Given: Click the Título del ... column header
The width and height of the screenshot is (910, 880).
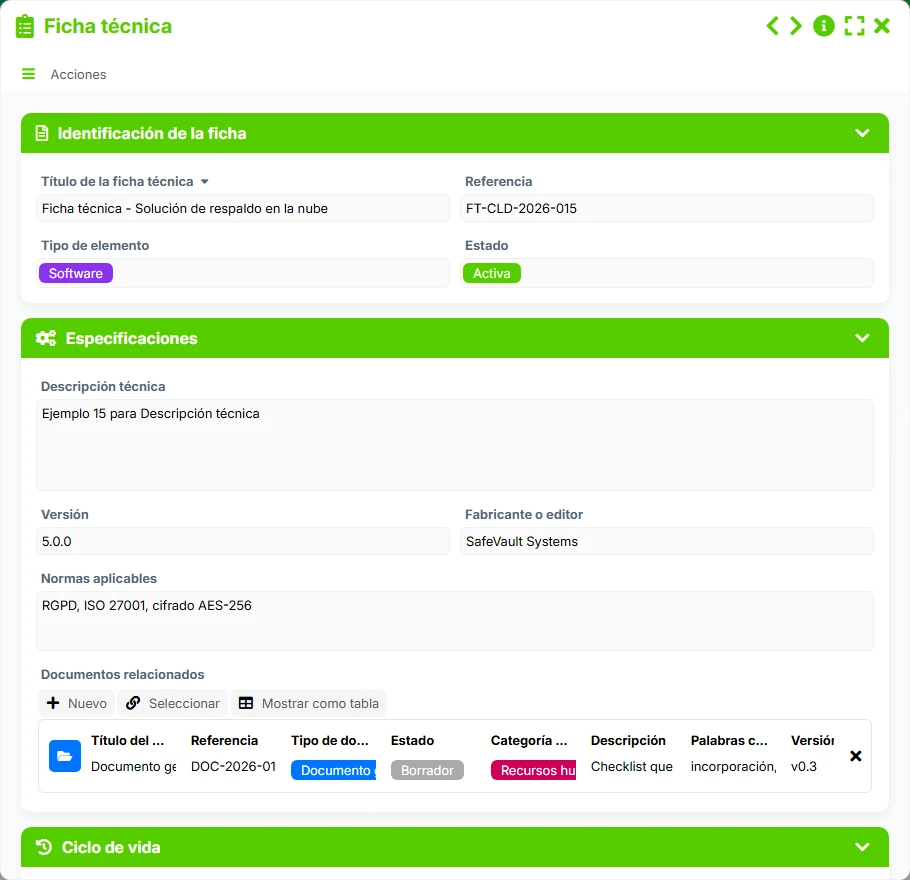Looking at the screenshot, I should click(128, 740).
